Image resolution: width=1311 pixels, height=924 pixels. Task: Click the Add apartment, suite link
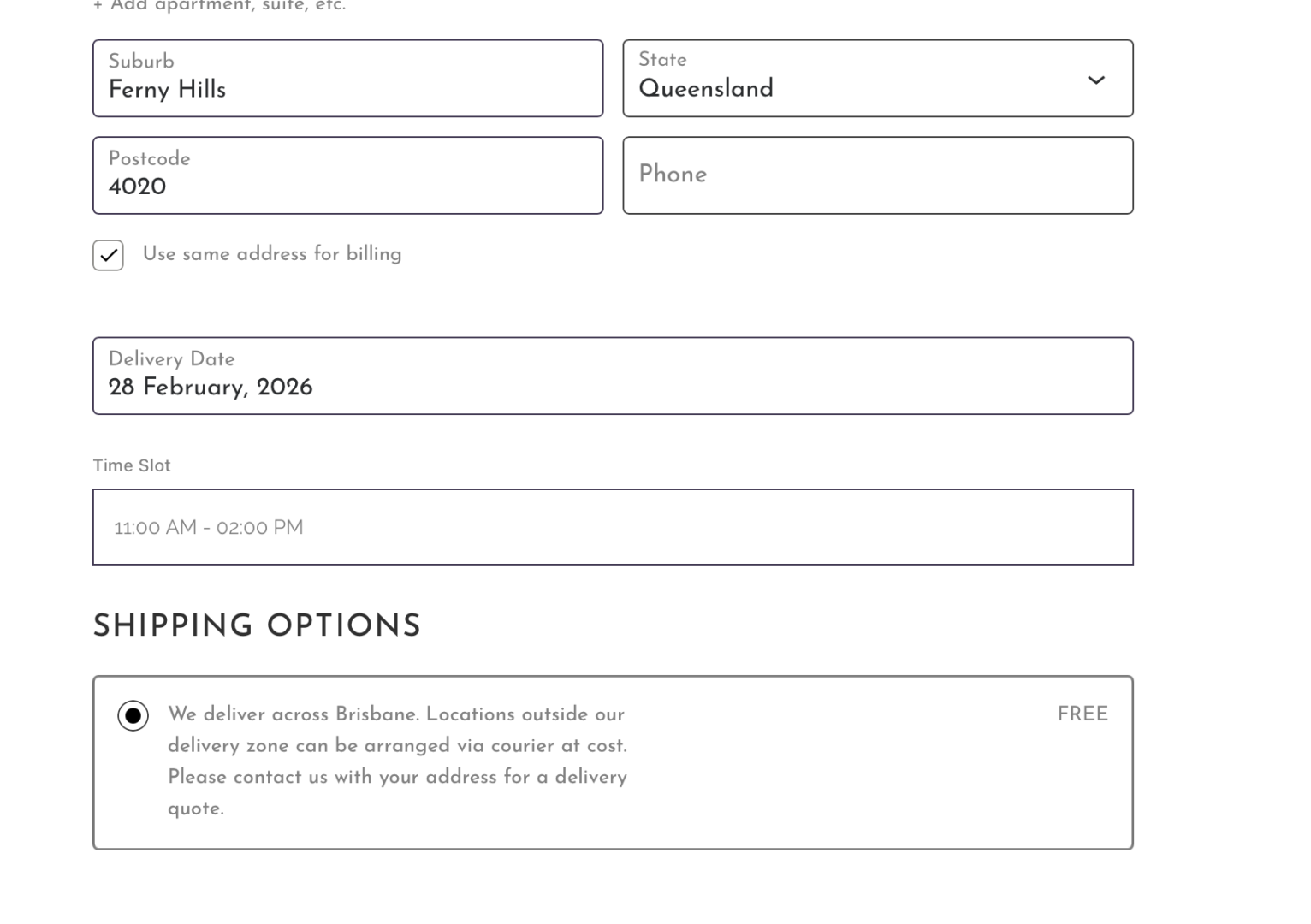[x=219, y=7]
